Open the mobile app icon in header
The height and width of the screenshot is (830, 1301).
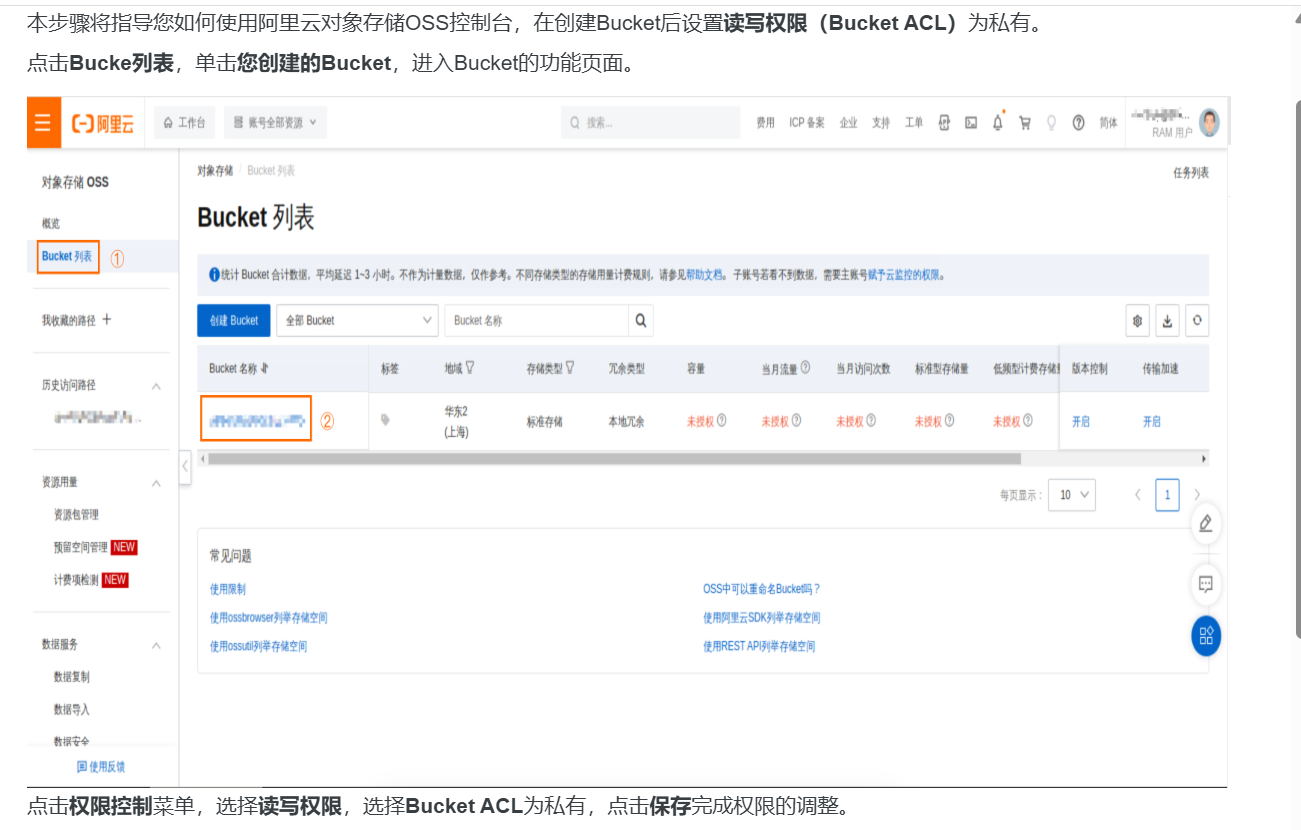(x=944, y=123)
